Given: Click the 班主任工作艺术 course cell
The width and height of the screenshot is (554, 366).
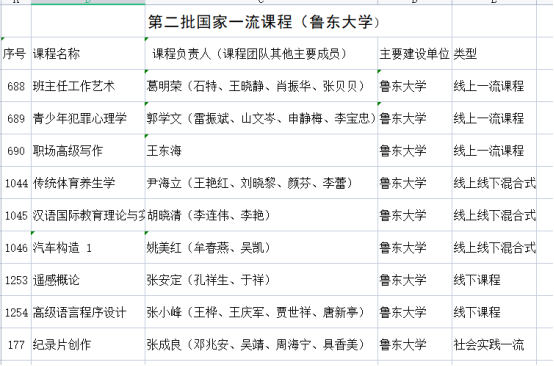Looking at the screenshot, I should click(x=88, y=86).
